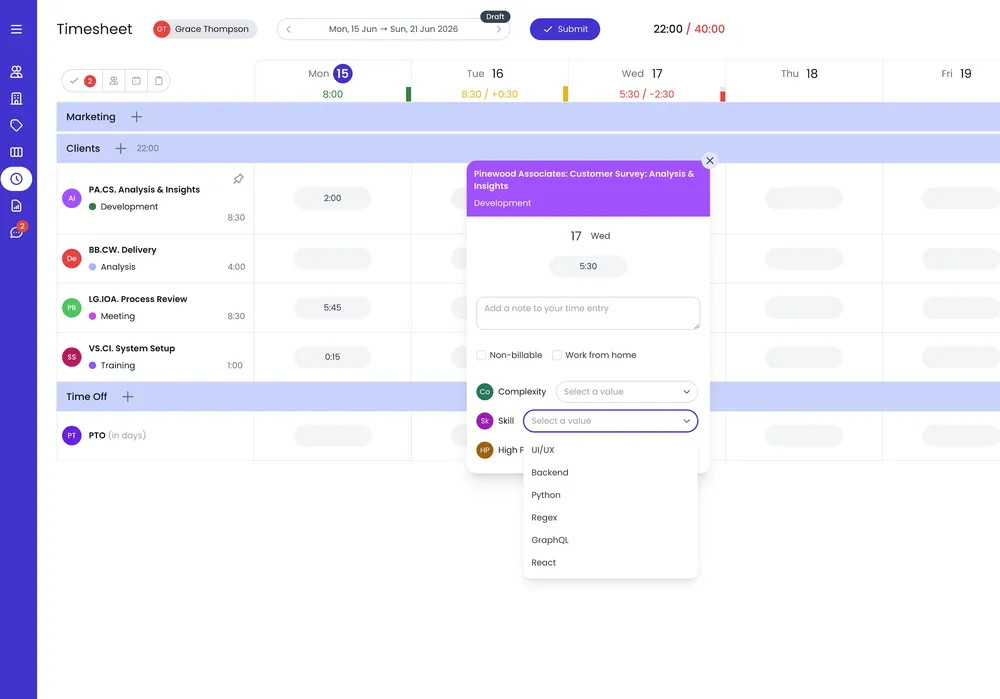Click the checkmark approvals icon with badge
This screenshot has height=699, width=1000.
tap(82, 81)
